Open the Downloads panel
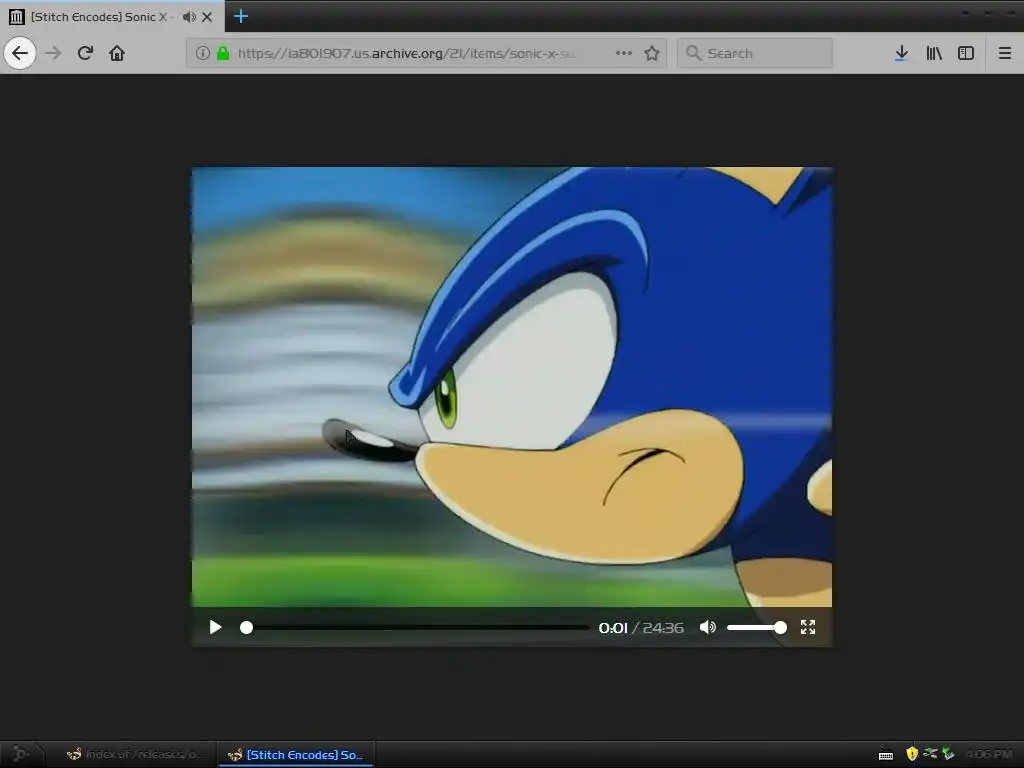 click(x=901, y=53)
